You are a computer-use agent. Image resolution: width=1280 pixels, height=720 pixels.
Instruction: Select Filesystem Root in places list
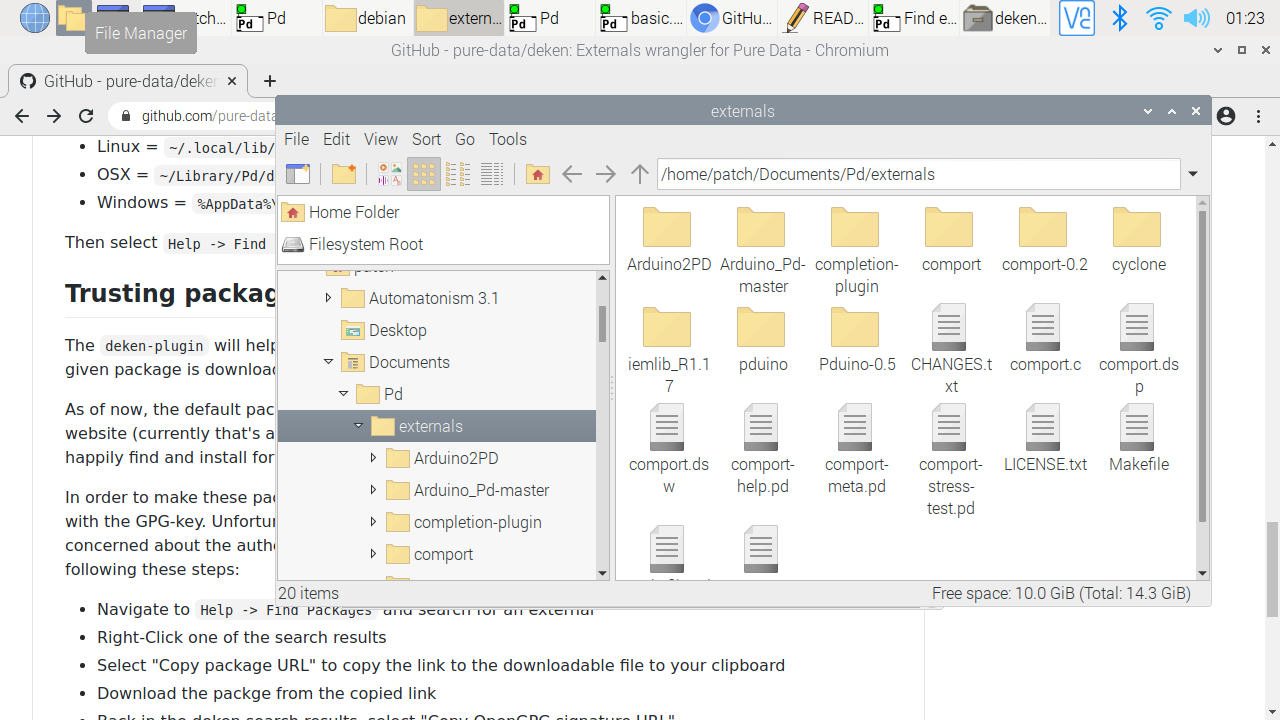[x=443, y=244]
